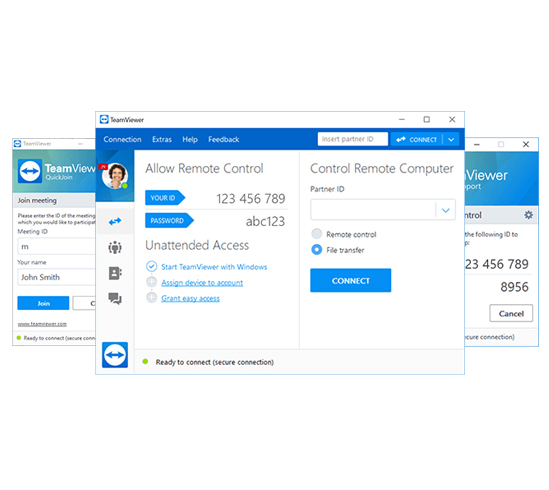The image size is (549, 490).
Task: Open the Remote Control arrows sidebar tab
Action: coord(115,221)
